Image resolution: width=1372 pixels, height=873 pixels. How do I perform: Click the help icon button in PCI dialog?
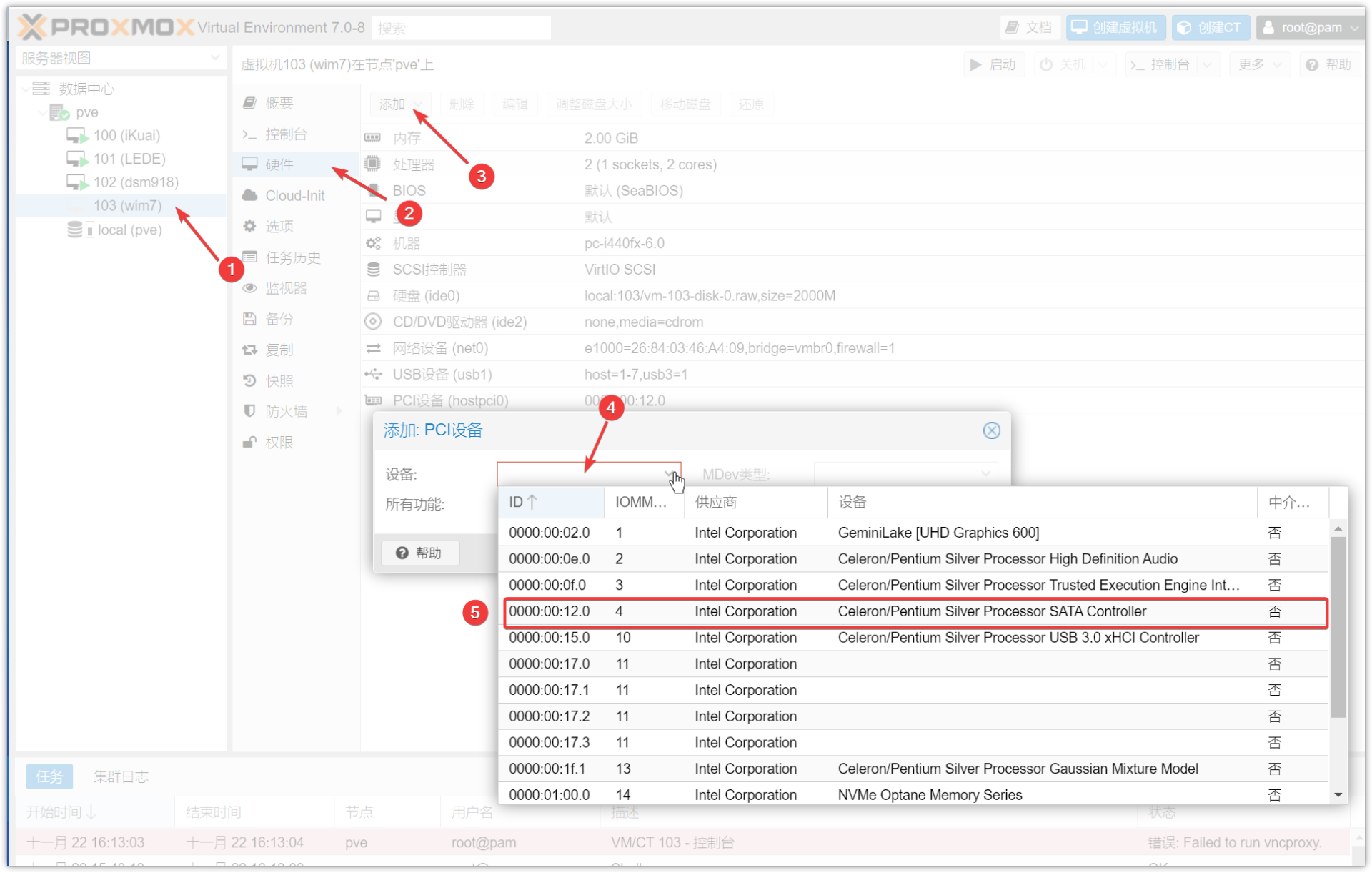tap(419, 553)
